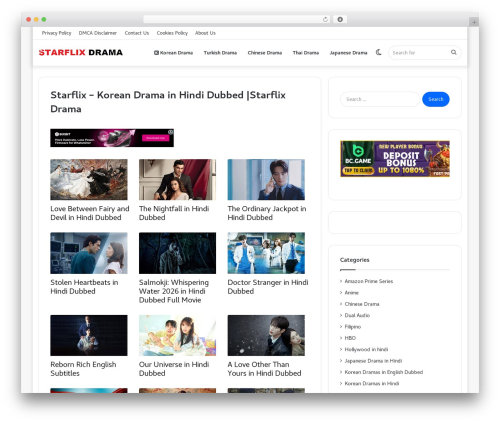Open Salmokji Whispering Water thumbnail
Viewport: 500px width, 423px height.
(x=177, y=253)
